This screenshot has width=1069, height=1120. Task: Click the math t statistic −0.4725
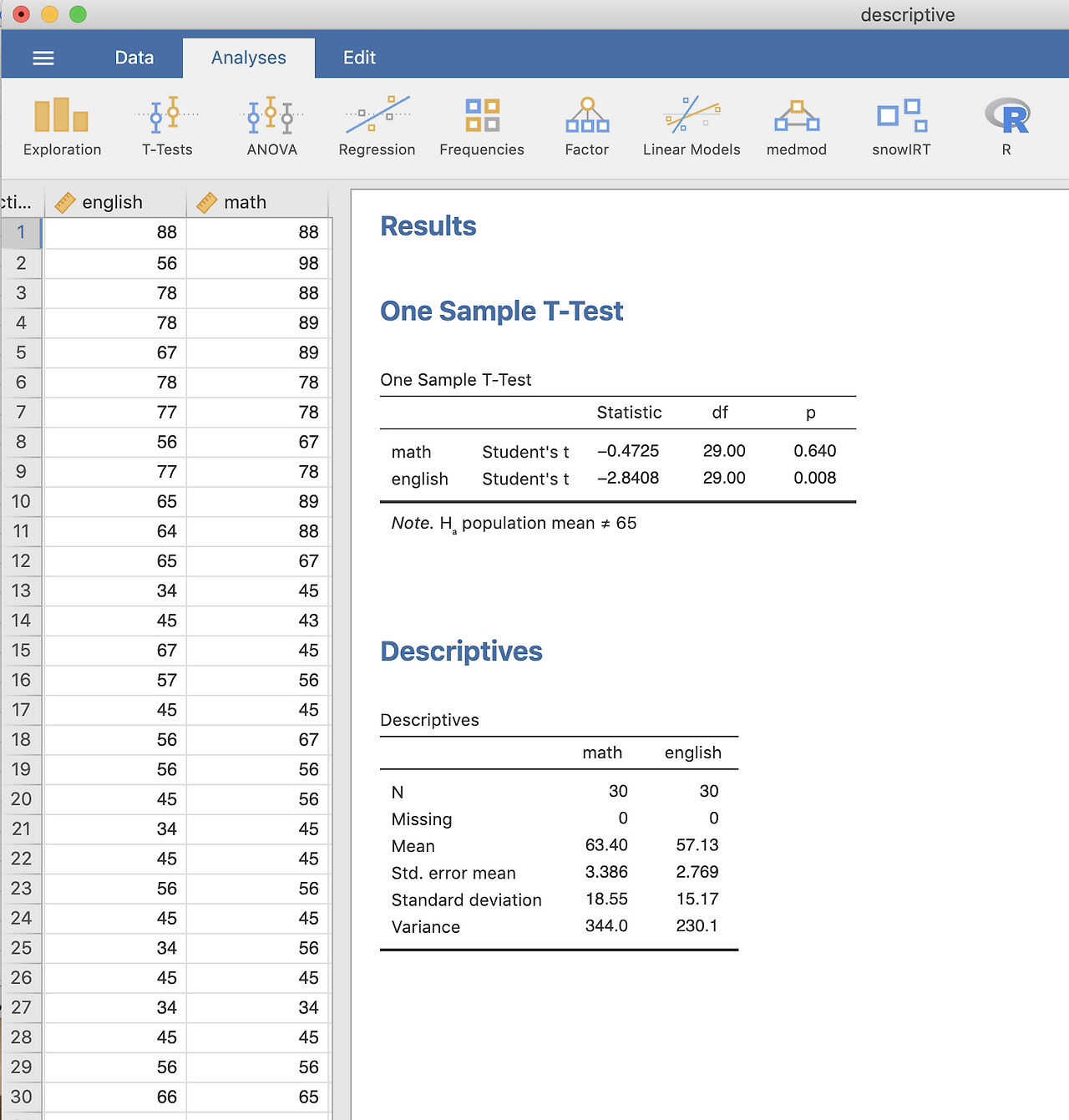628,451
